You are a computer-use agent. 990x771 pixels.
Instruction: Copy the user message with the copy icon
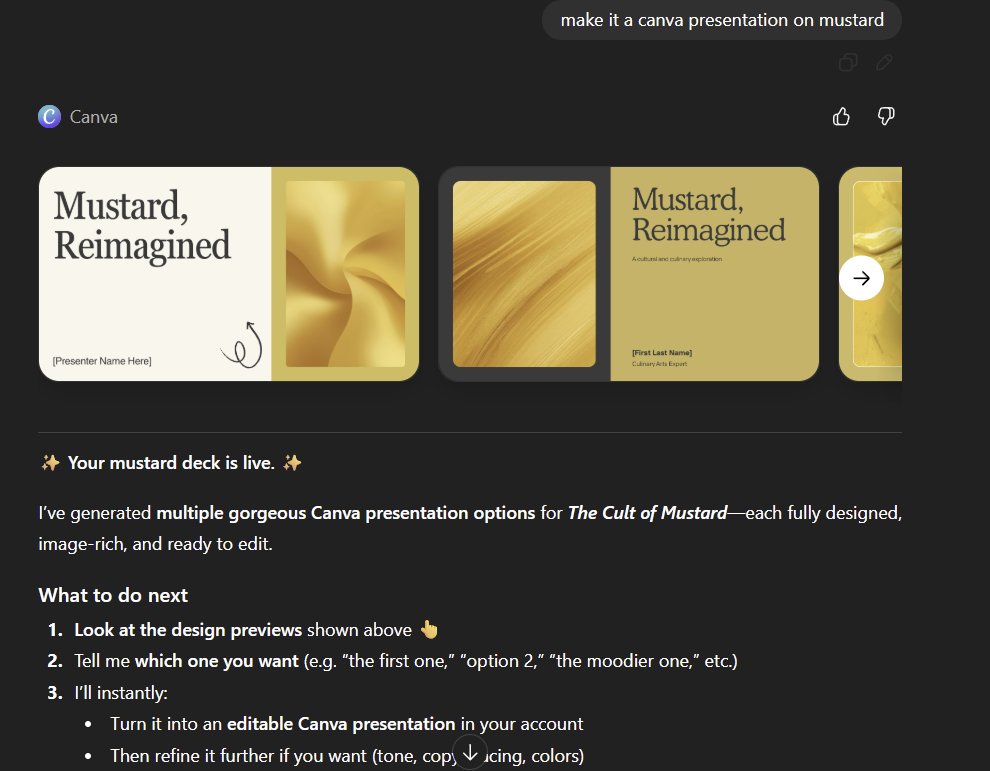pos(848,63)
